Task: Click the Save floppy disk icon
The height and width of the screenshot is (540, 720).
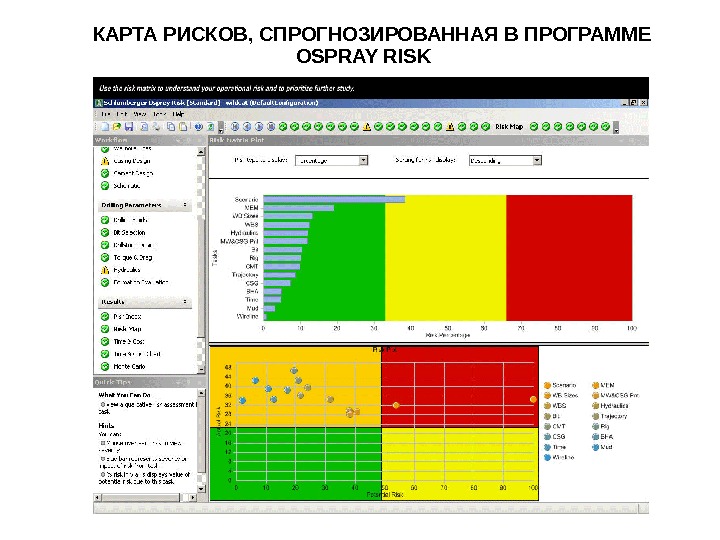Action: pyautogui.click(x=129, y=127)
